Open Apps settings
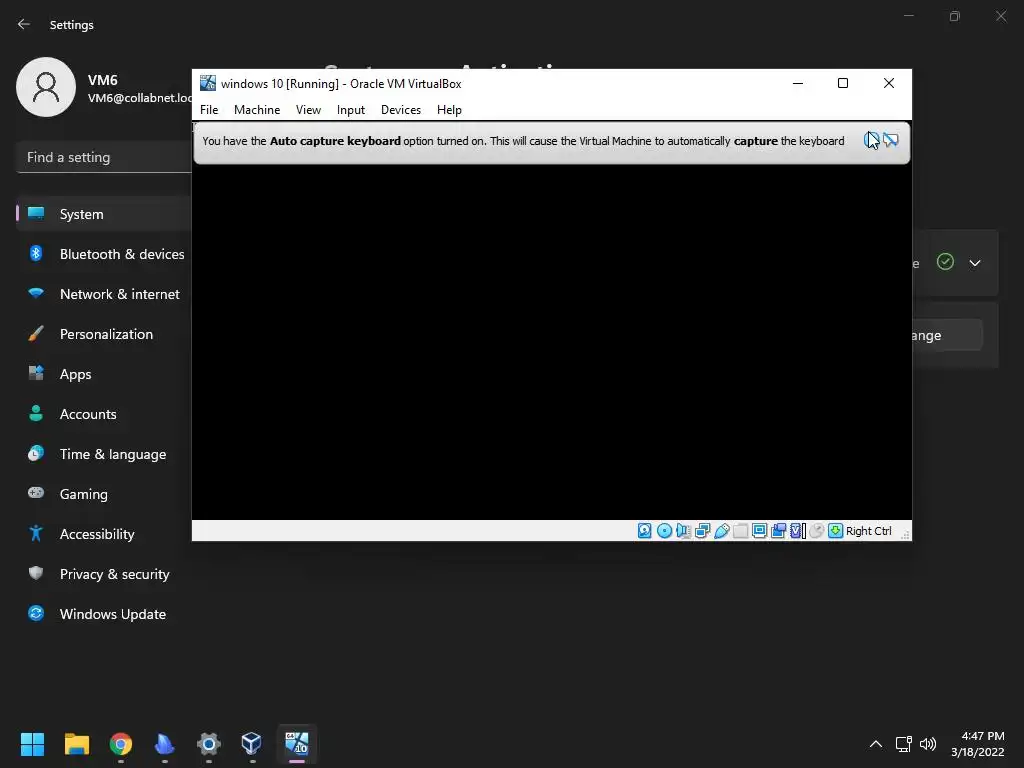The height and width of the screenshot is (768, 1024). tap(104, 374)
